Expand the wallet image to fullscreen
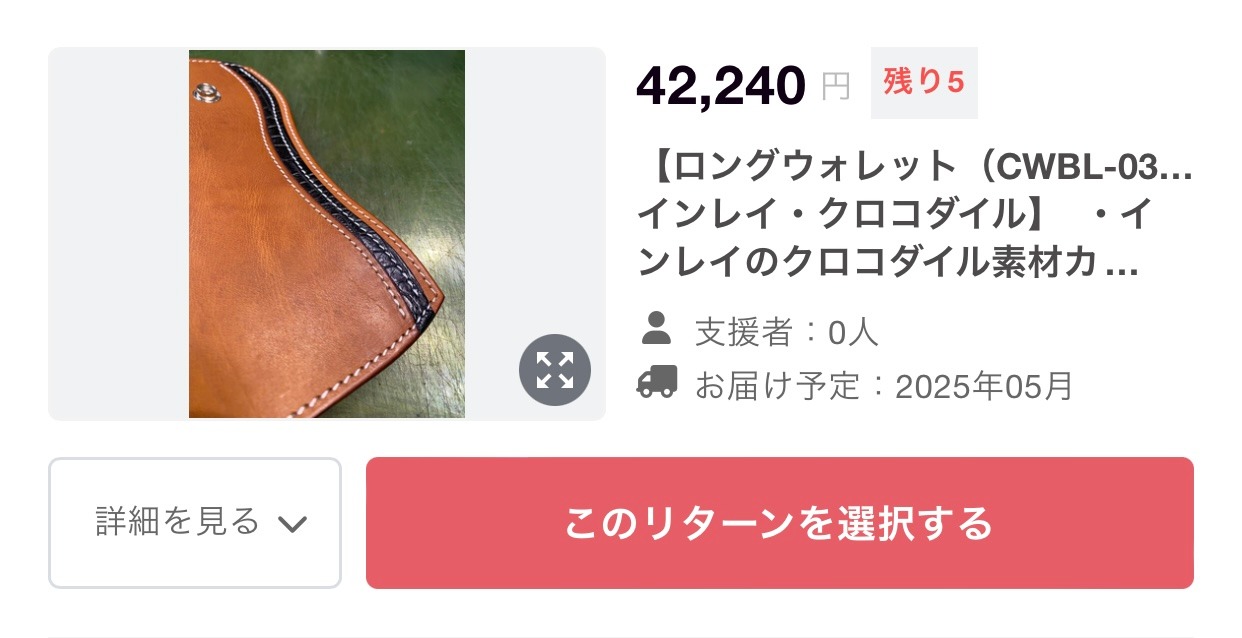 pyautogui.click(x=555, y=370)
